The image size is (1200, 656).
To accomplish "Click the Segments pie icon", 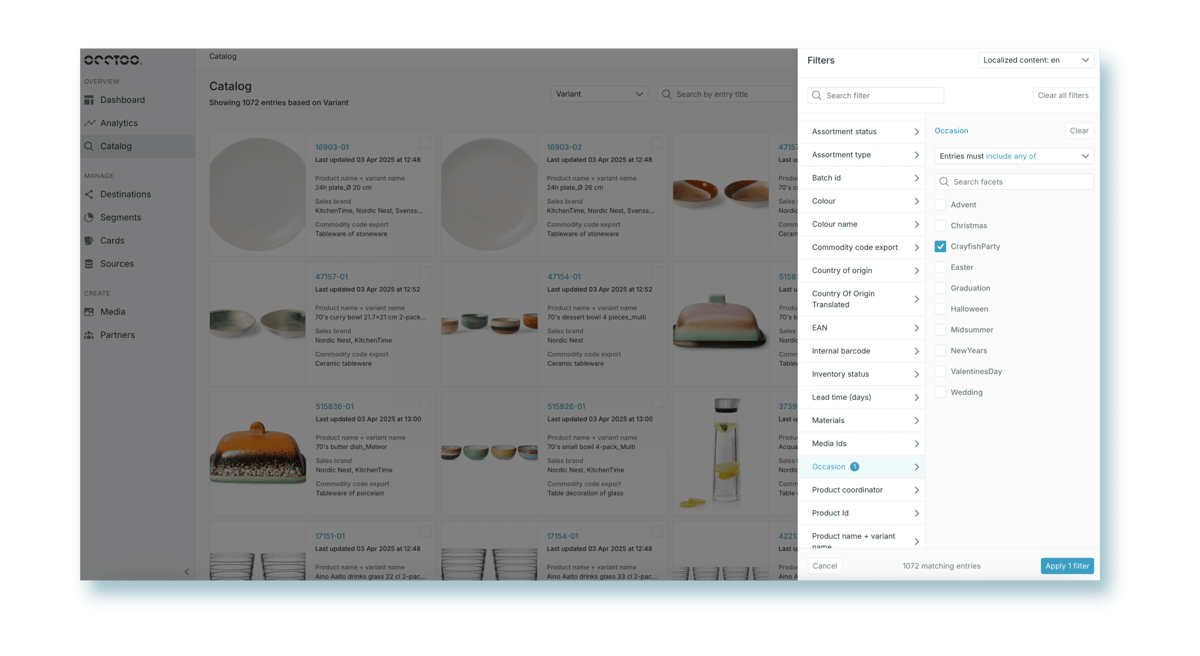I will 89,218.
